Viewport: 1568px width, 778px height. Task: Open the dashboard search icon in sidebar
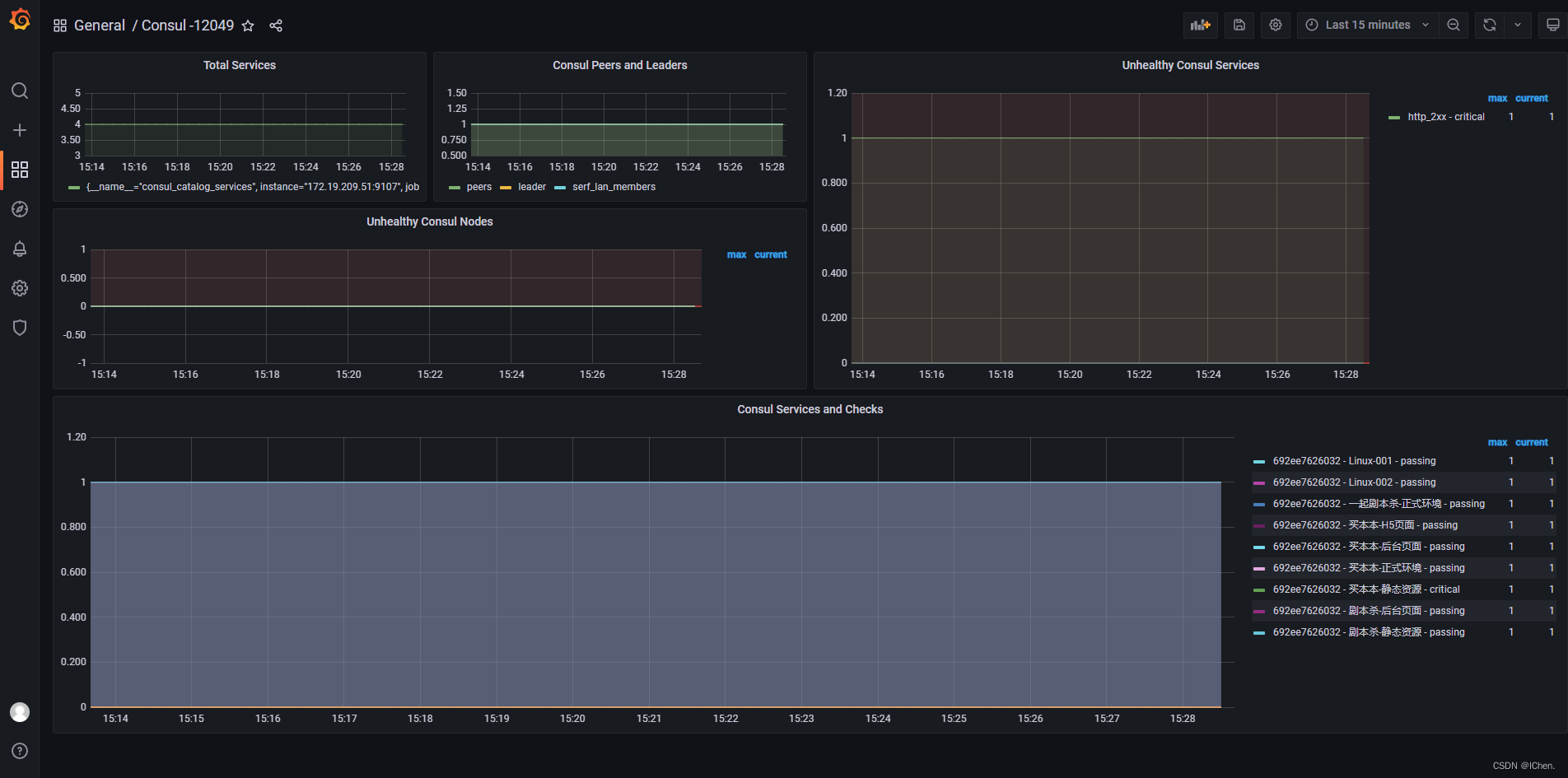(x=20, y=91)
